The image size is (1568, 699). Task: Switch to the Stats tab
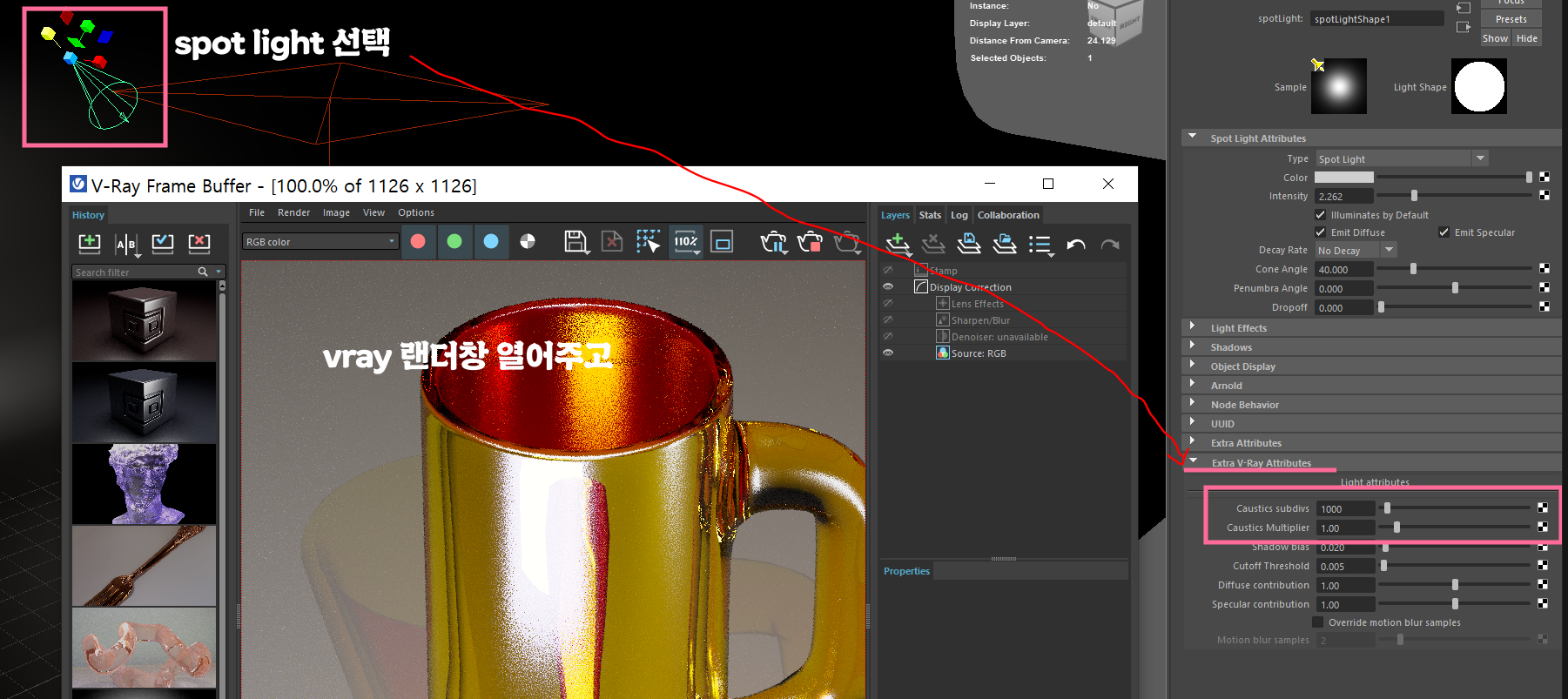pos(930,215)
